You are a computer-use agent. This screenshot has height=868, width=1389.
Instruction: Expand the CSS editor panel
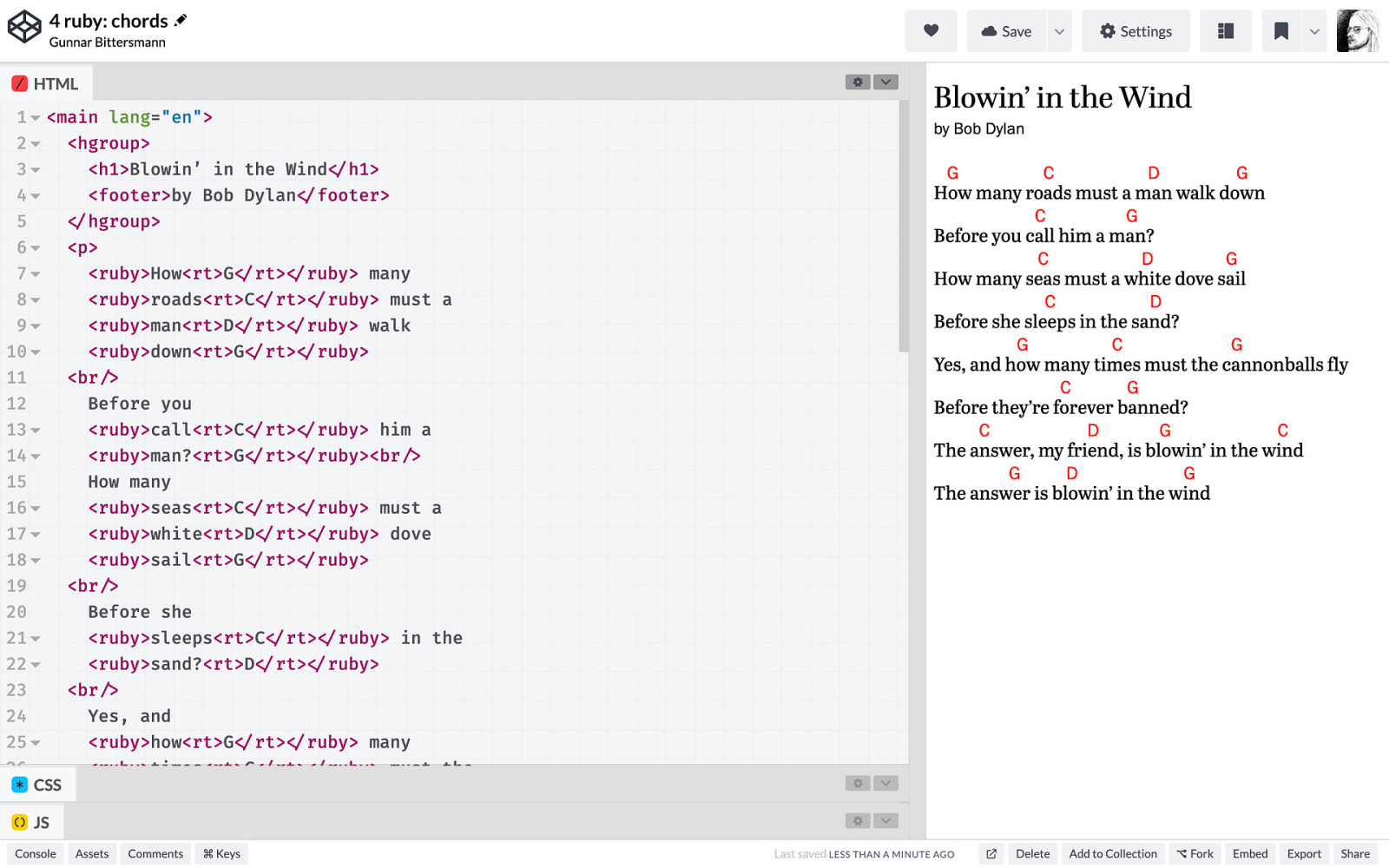(37, 785)
